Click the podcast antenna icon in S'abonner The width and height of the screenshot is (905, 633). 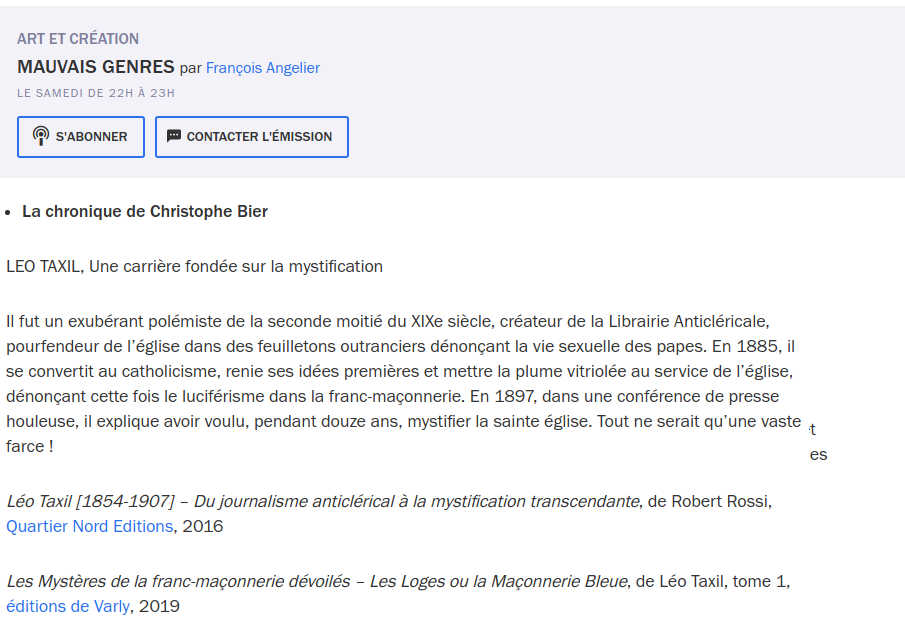pos(41,136)
